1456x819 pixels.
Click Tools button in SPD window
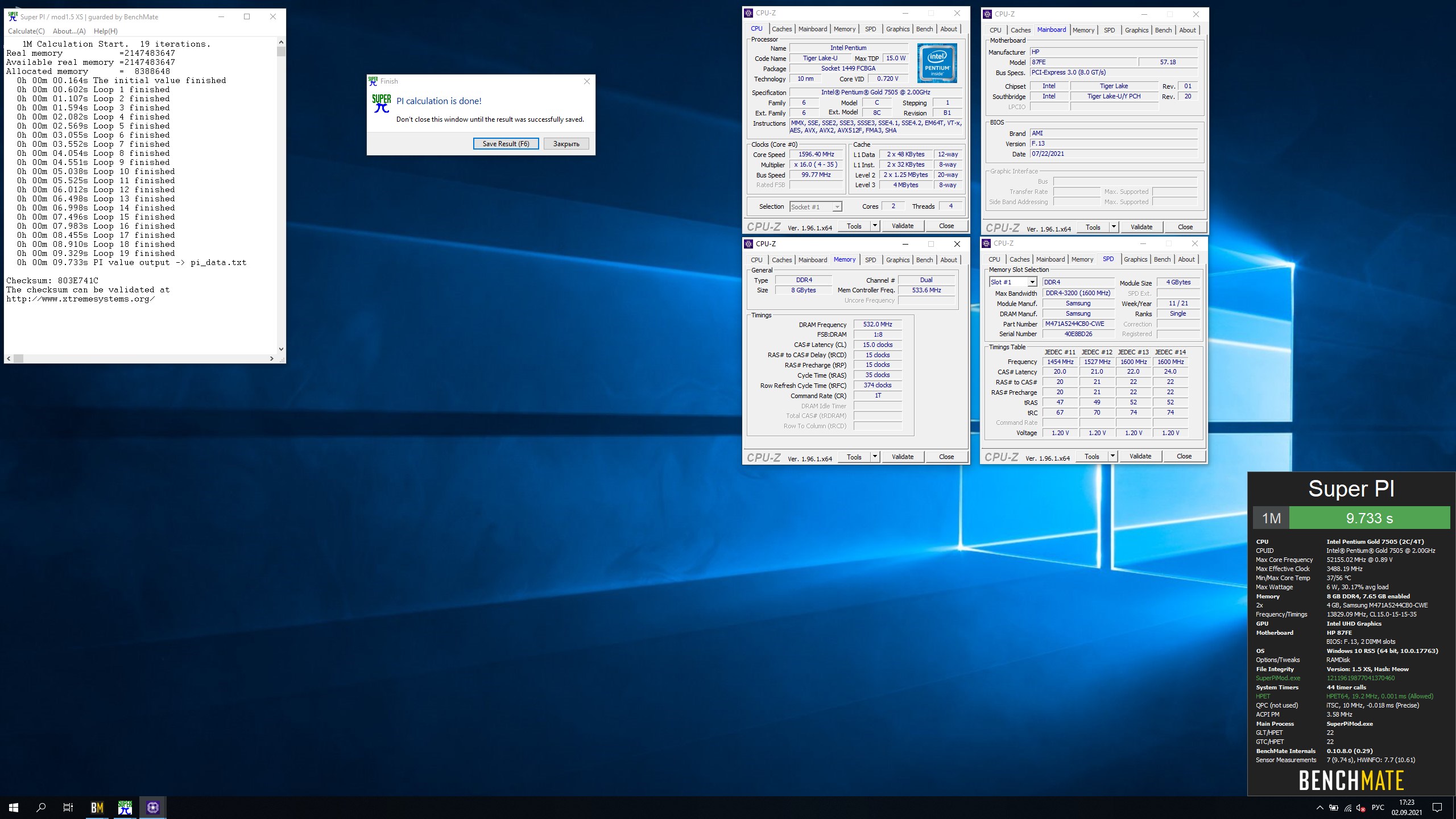1092,457
